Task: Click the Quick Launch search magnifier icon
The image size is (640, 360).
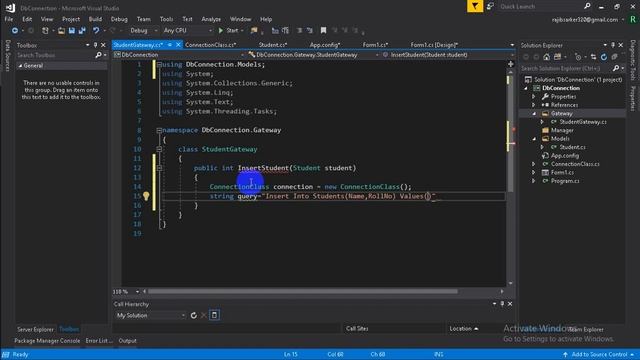Action: tap(587, 6)
